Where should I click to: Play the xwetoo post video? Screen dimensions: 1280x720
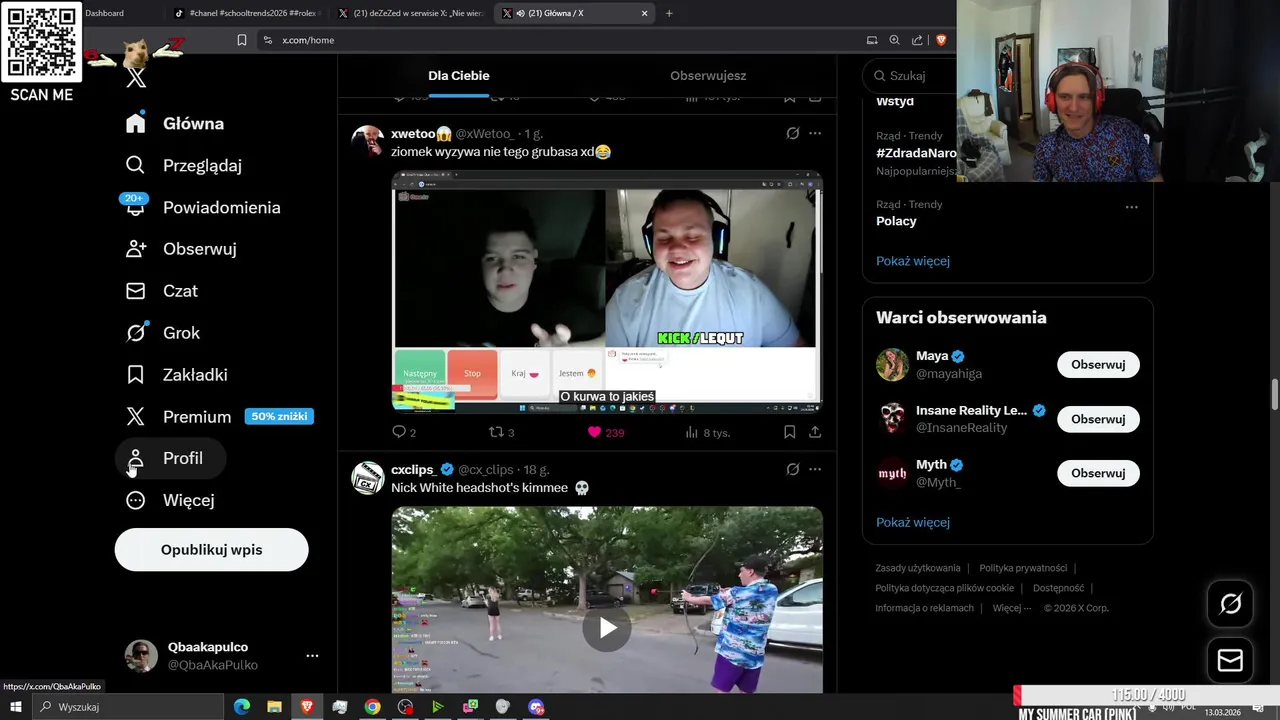pos(607,291)
